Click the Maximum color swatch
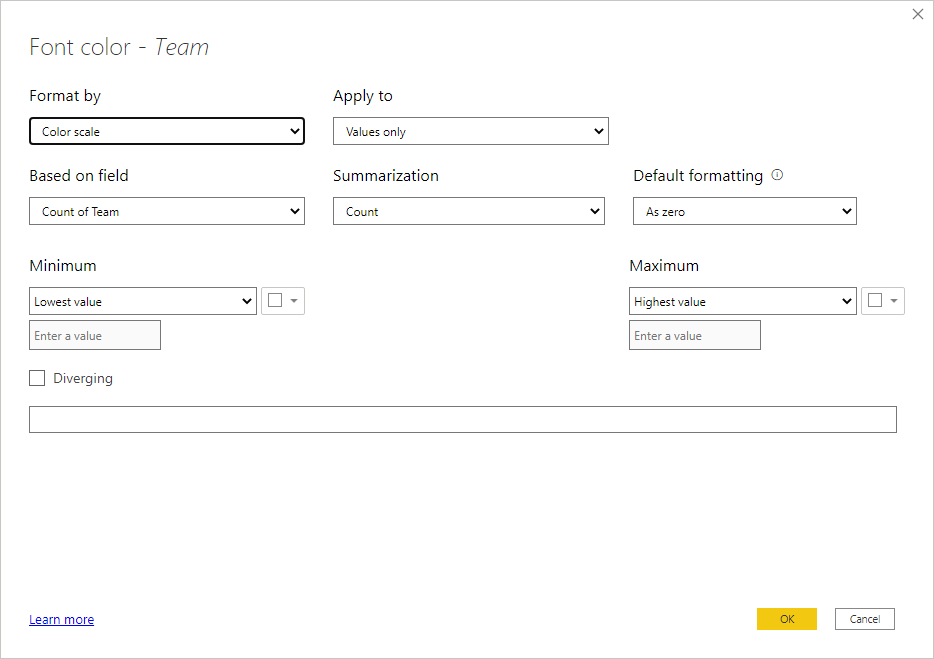 (875, 300)
